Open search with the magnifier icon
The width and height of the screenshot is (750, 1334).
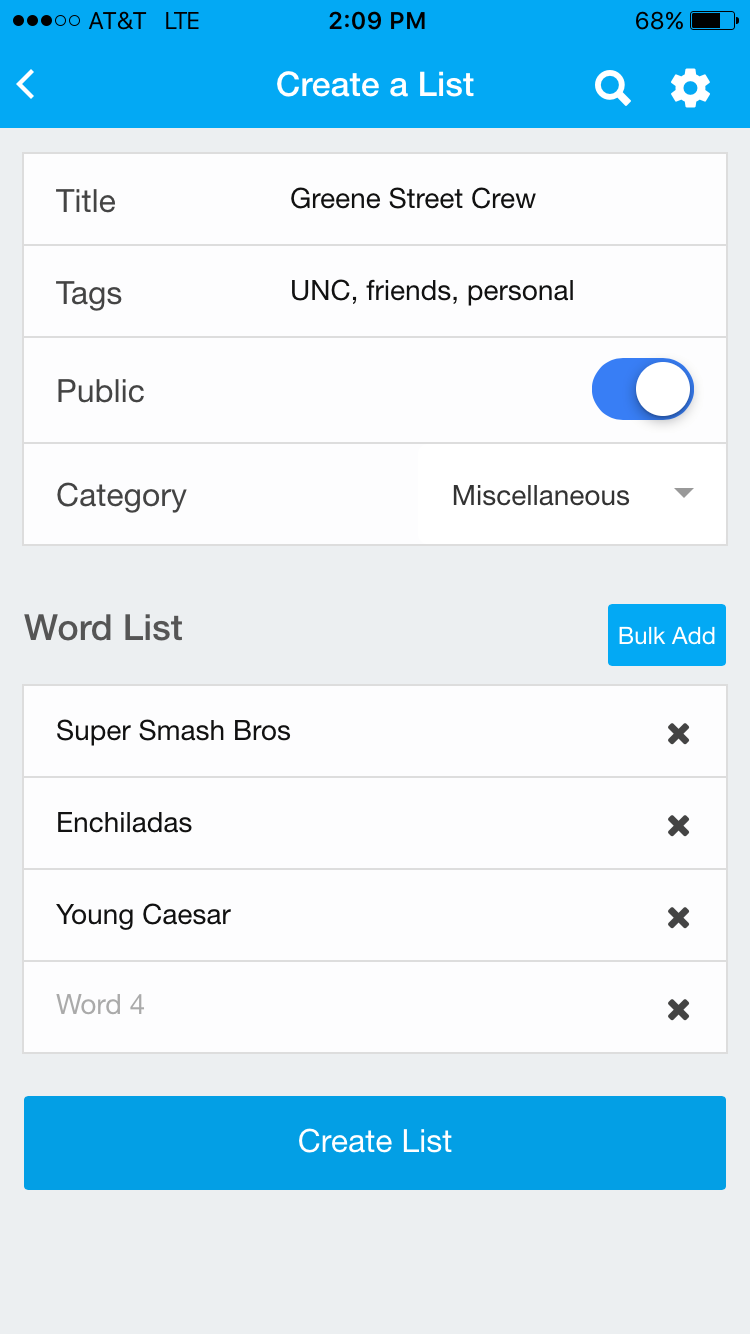(x=612, y=88)
